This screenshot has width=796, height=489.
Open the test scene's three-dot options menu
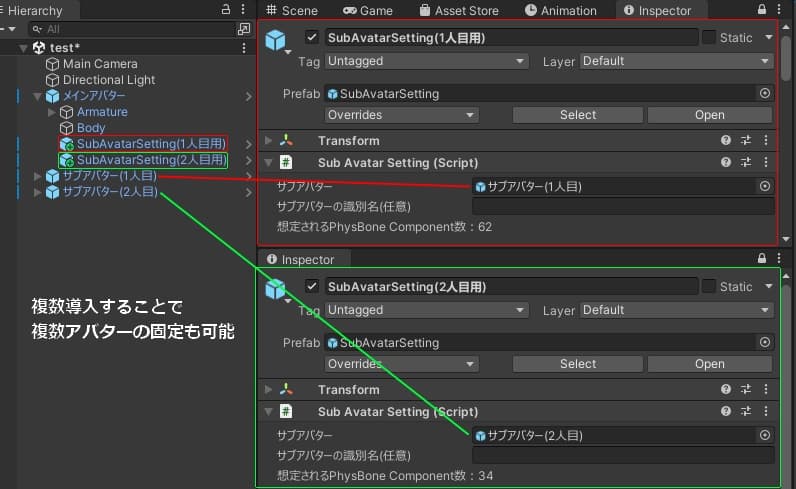coord(245,48)
